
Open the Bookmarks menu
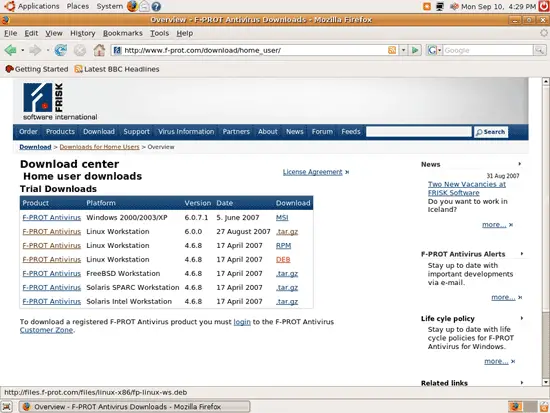[123, 33]
